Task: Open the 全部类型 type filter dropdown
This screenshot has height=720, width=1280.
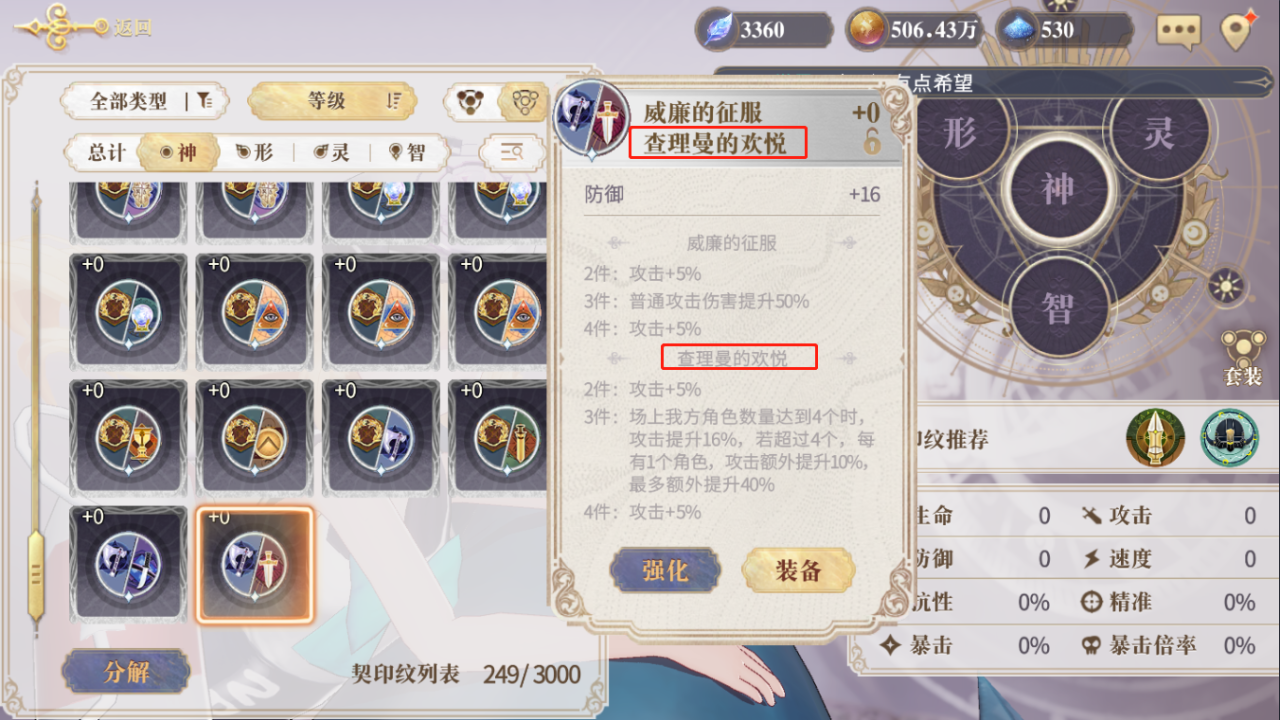Action: click(146, 101)
